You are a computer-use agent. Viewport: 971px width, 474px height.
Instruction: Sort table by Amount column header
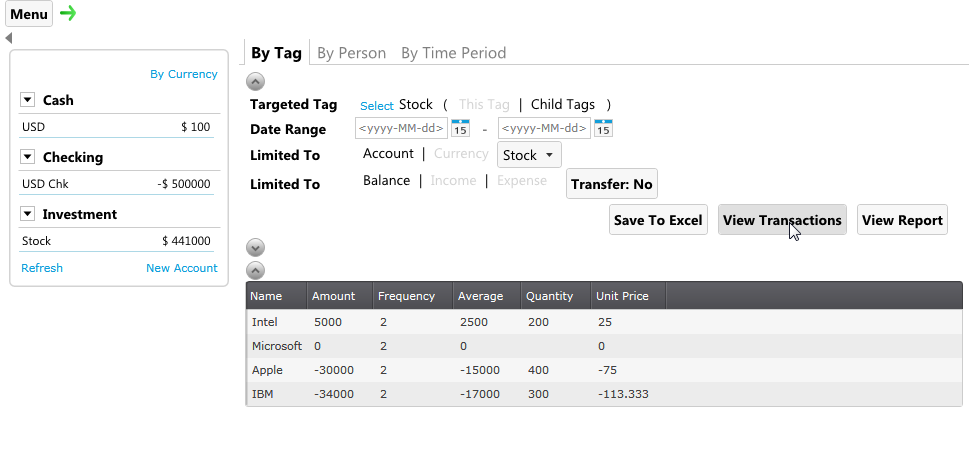(339, 296)
